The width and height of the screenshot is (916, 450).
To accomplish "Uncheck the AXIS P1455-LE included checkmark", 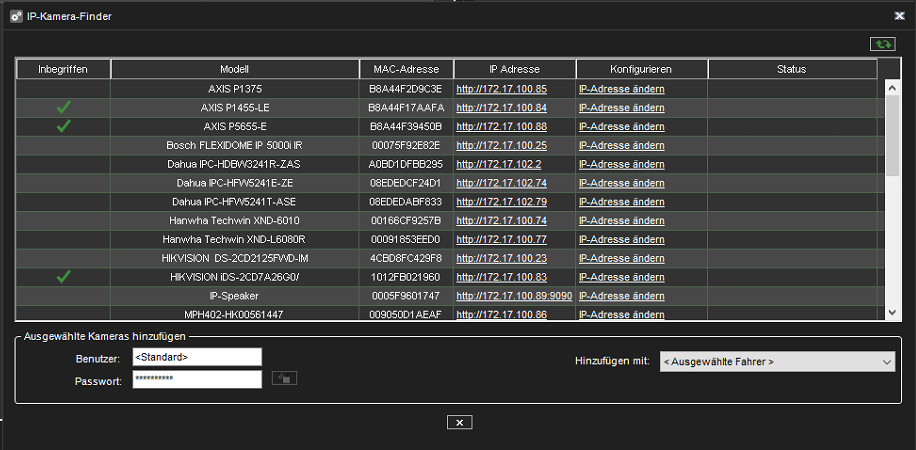I will pos(63,108).
